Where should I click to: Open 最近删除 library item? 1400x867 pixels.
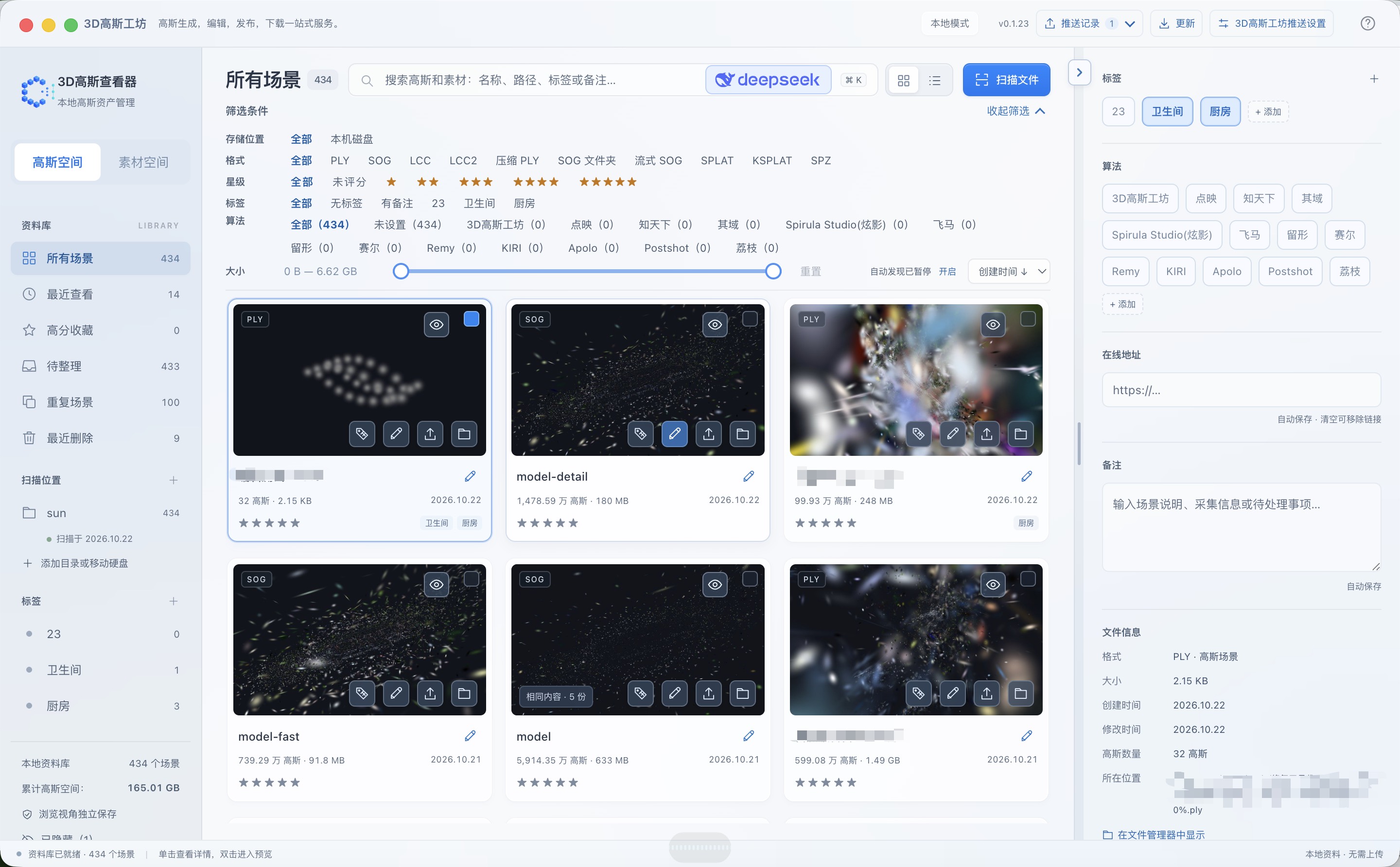[x=100, y=438]
